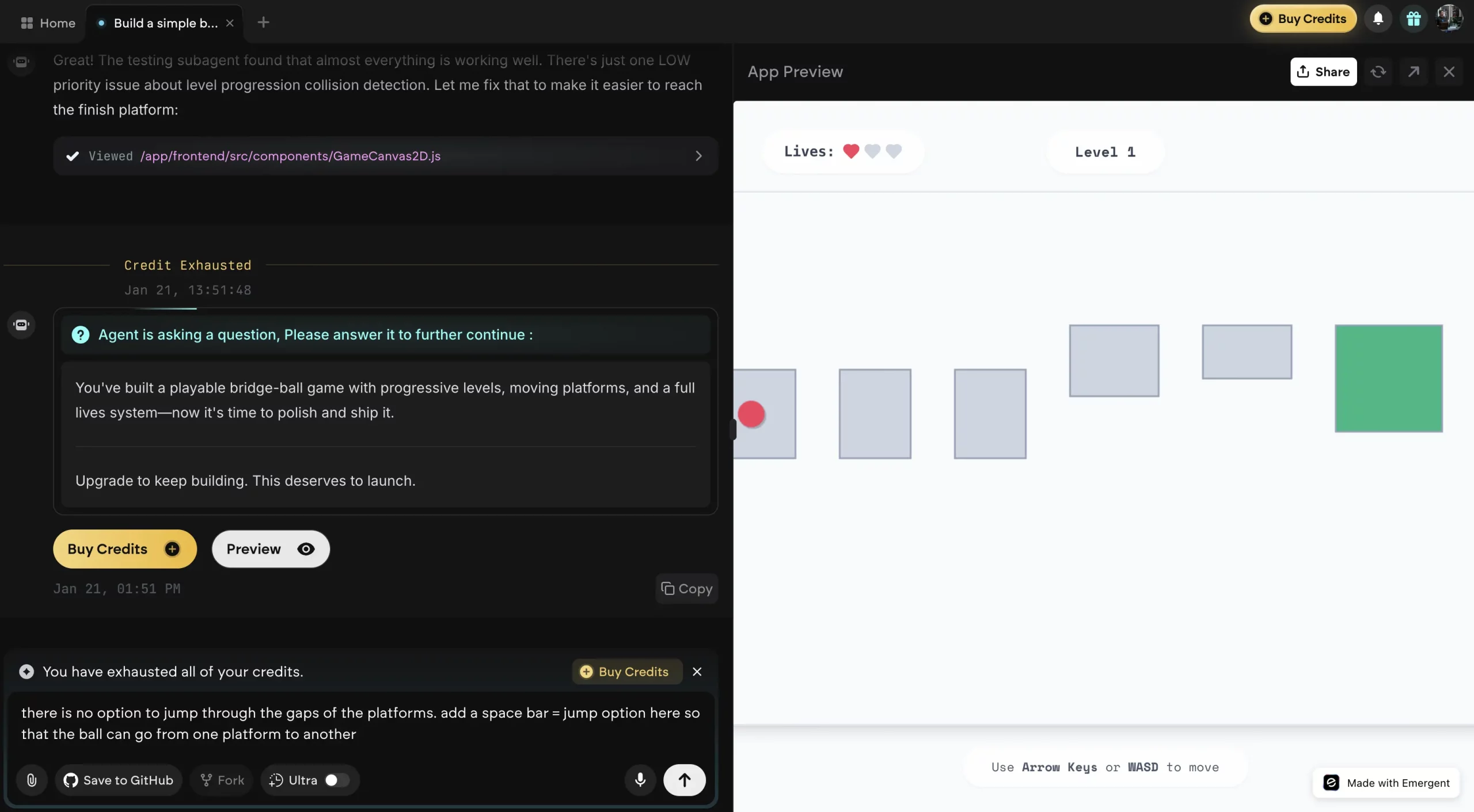Open the gift rewards icon

point(1414,19)
